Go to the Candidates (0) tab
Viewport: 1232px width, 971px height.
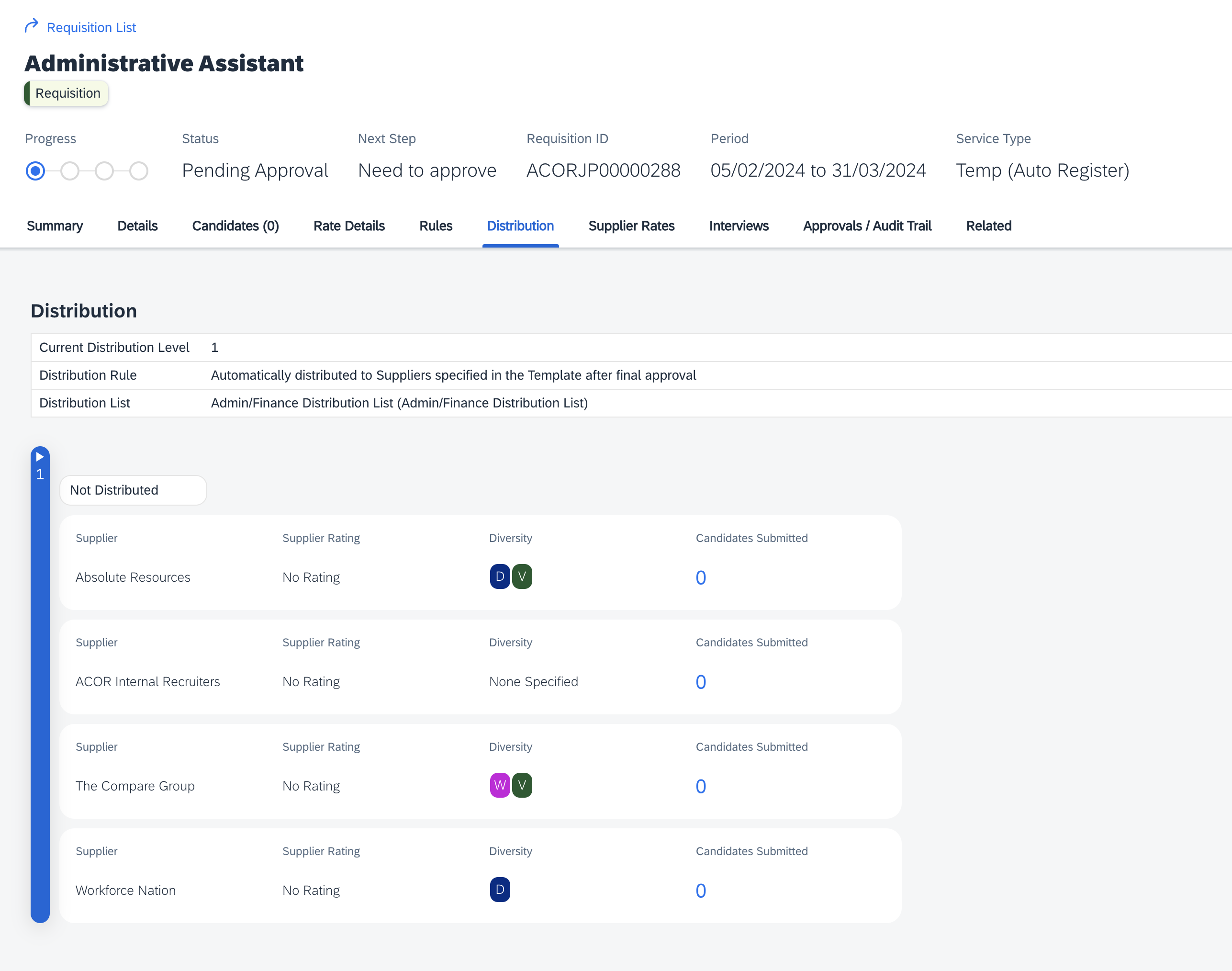coord(235,226)
